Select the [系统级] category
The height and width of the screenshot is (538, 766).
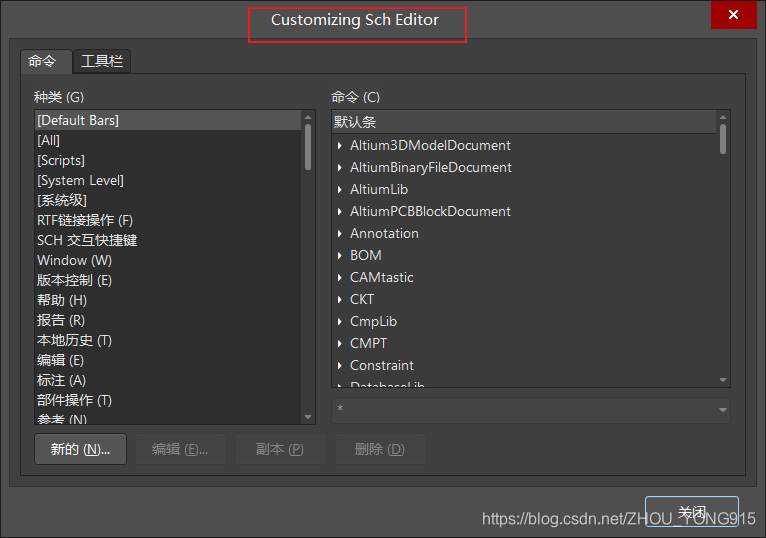tap(169, 200)
